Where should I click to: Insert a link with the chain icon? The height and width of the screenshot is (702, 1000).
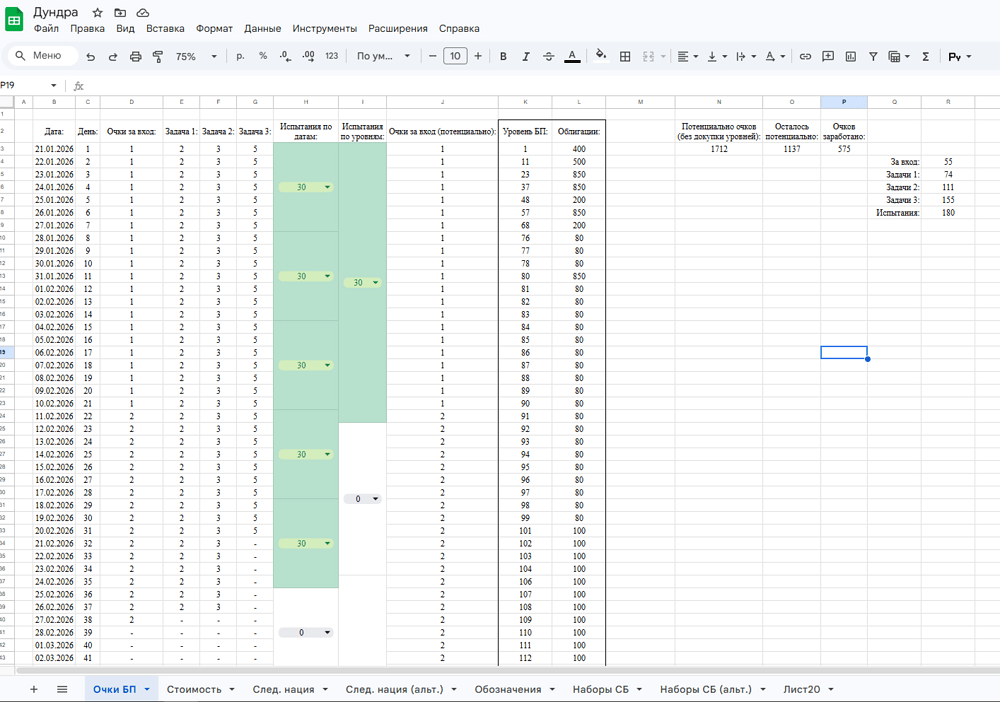coord(805,57)
